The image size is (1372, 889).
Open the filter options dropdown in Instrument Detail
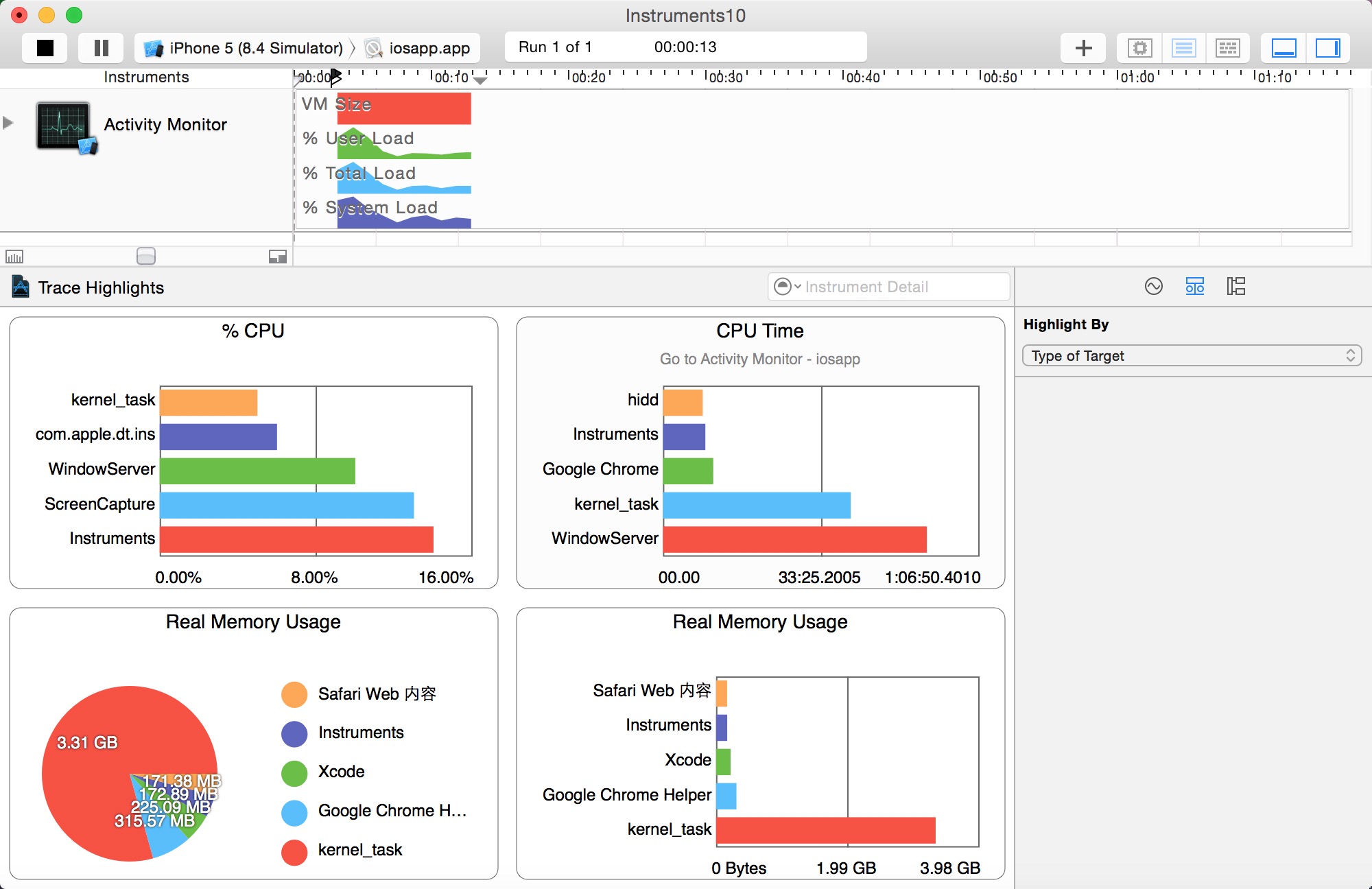pyautogui.click(x=786, y=287)
